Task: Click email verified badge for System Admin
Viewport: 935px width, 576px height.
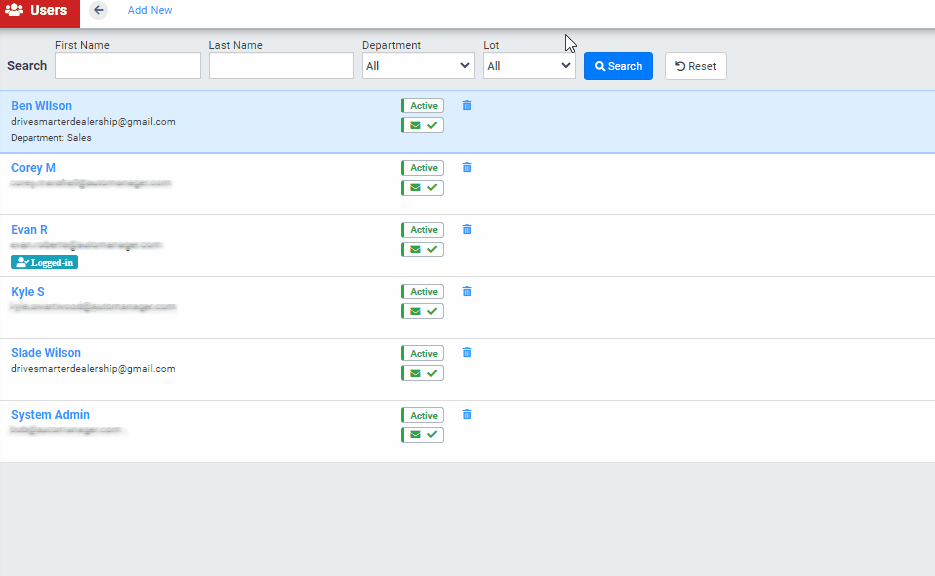Action: [x=422, y=435]
